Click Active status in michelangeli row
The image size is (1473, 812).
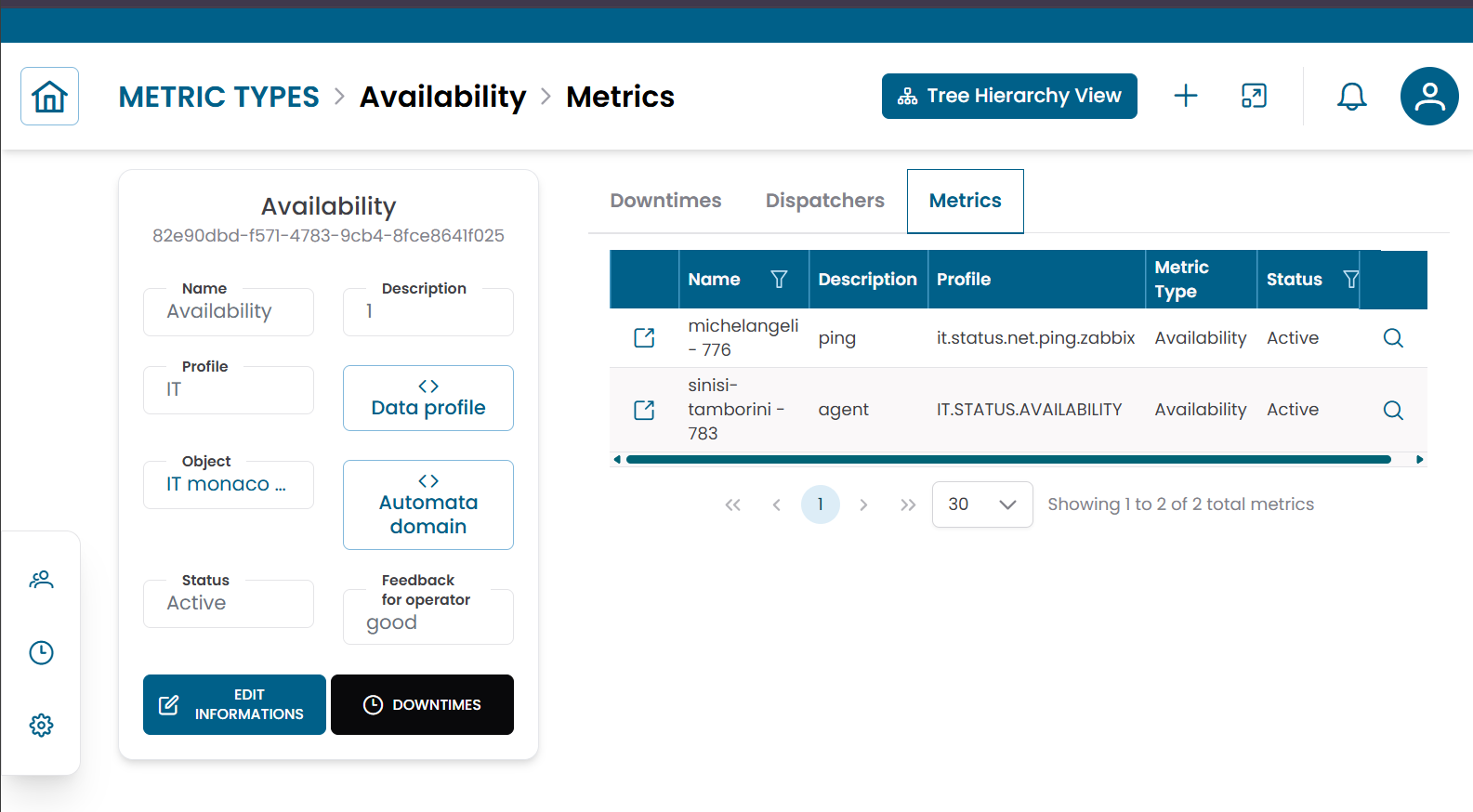click(1292, 337)
